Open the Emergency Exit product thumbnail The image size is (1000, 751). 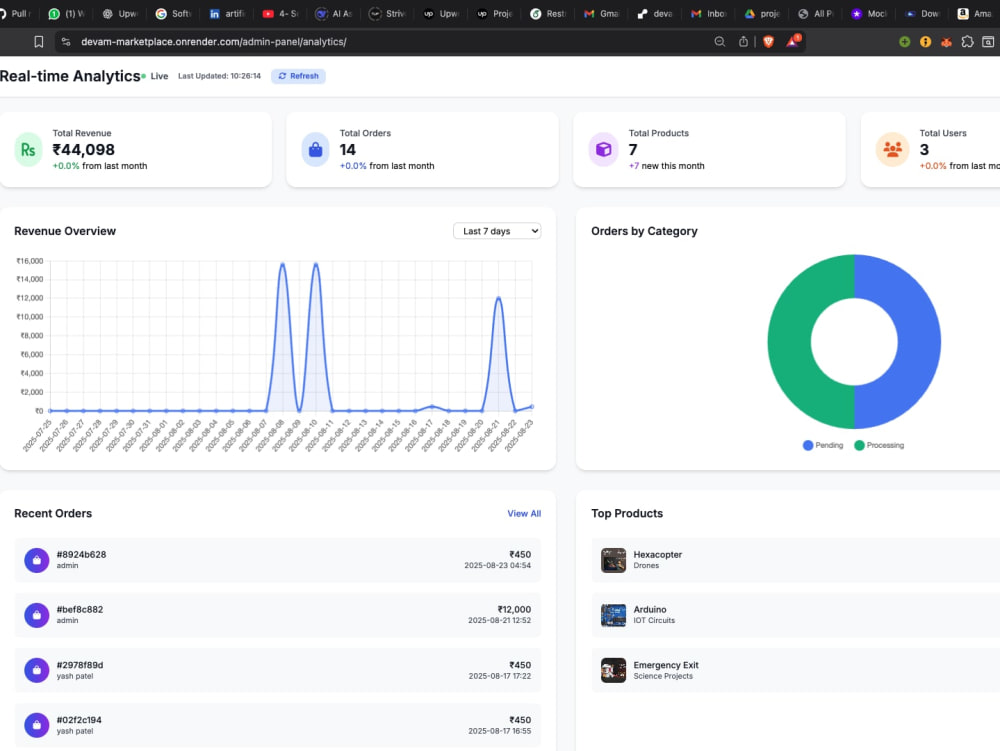pyautogui.click(x=614, y=671)
